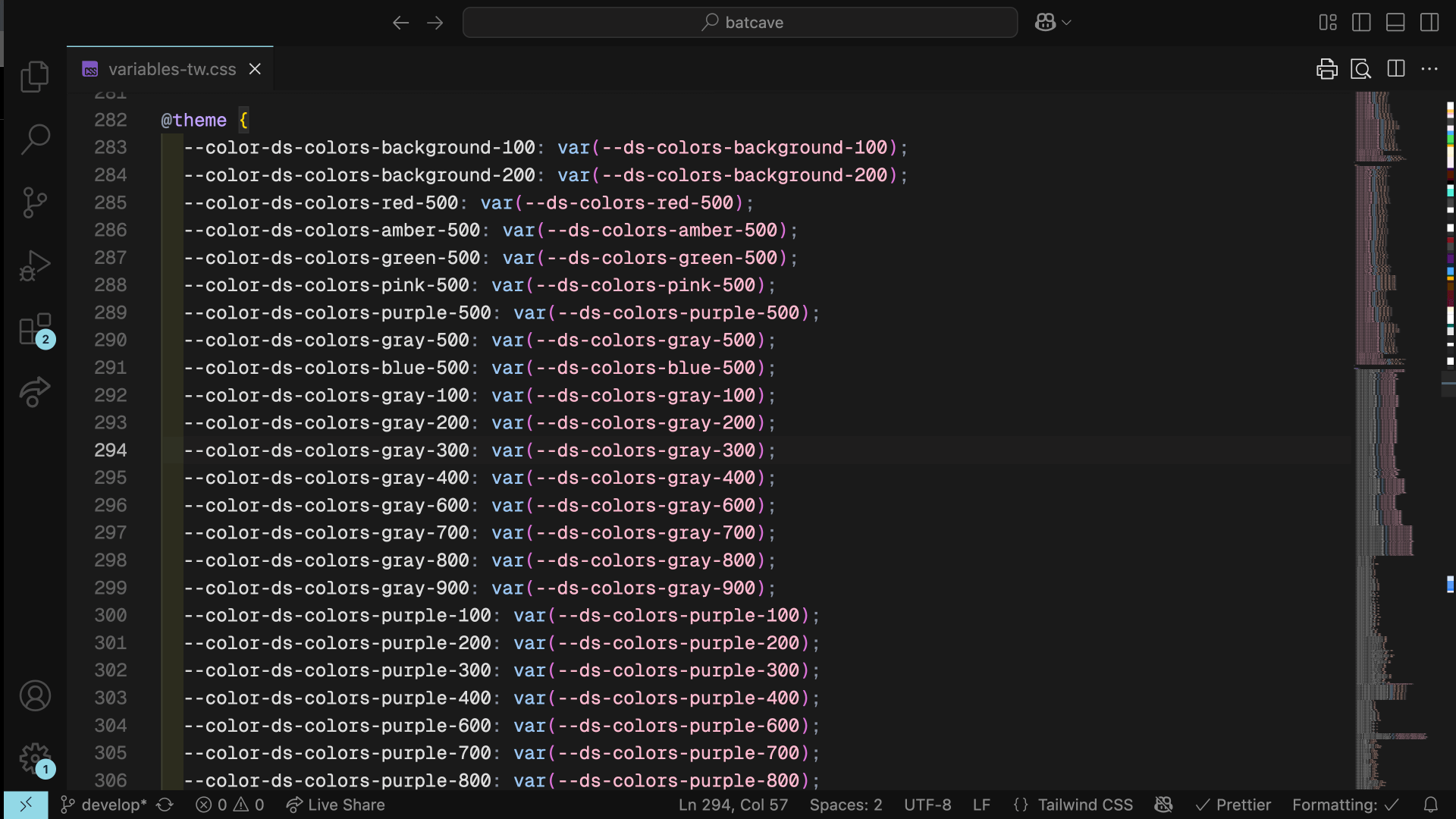Expand the Copilot dropdown chevron
Viewport: 1456px width, 819px height.
(1067, 23)
